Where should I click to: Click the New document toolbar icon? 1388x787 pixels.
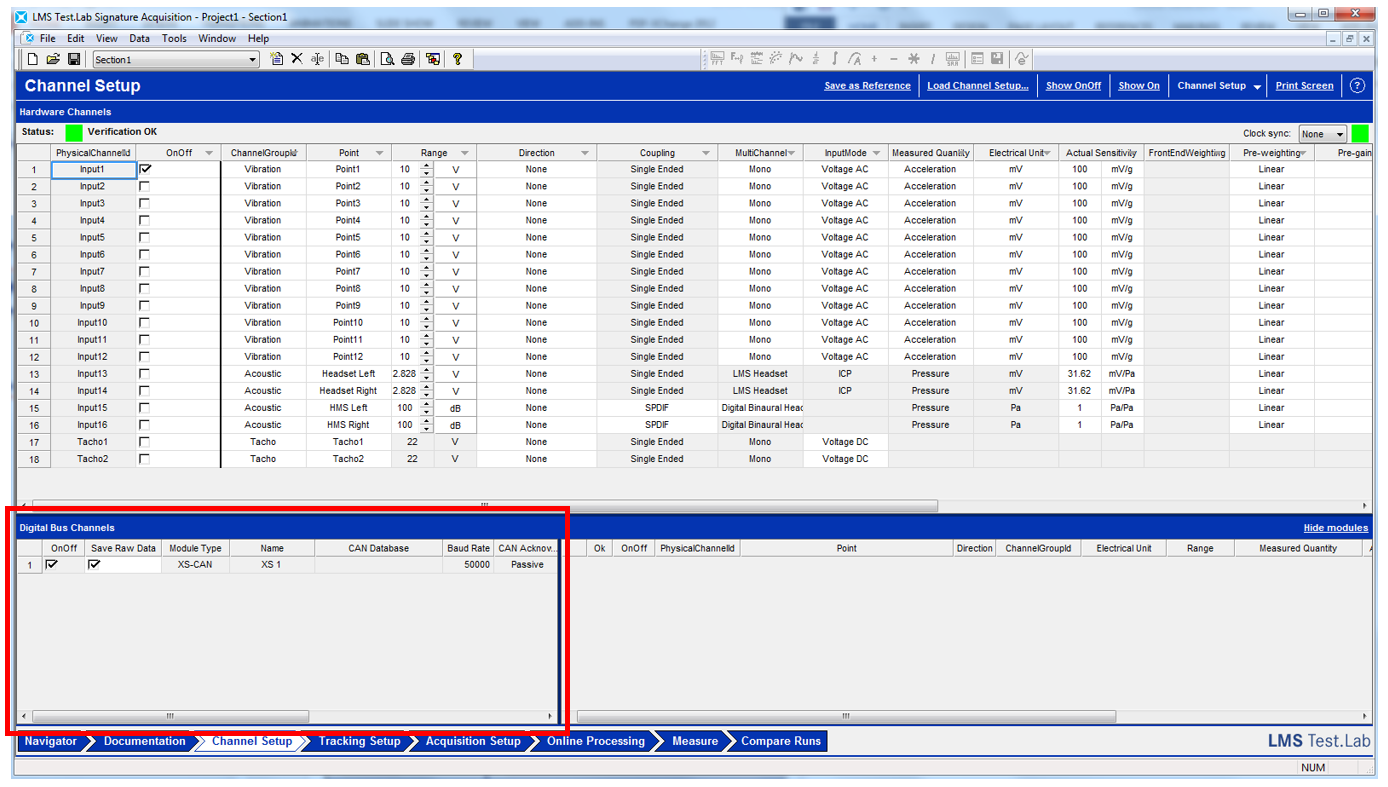click(x=33, y=59)
